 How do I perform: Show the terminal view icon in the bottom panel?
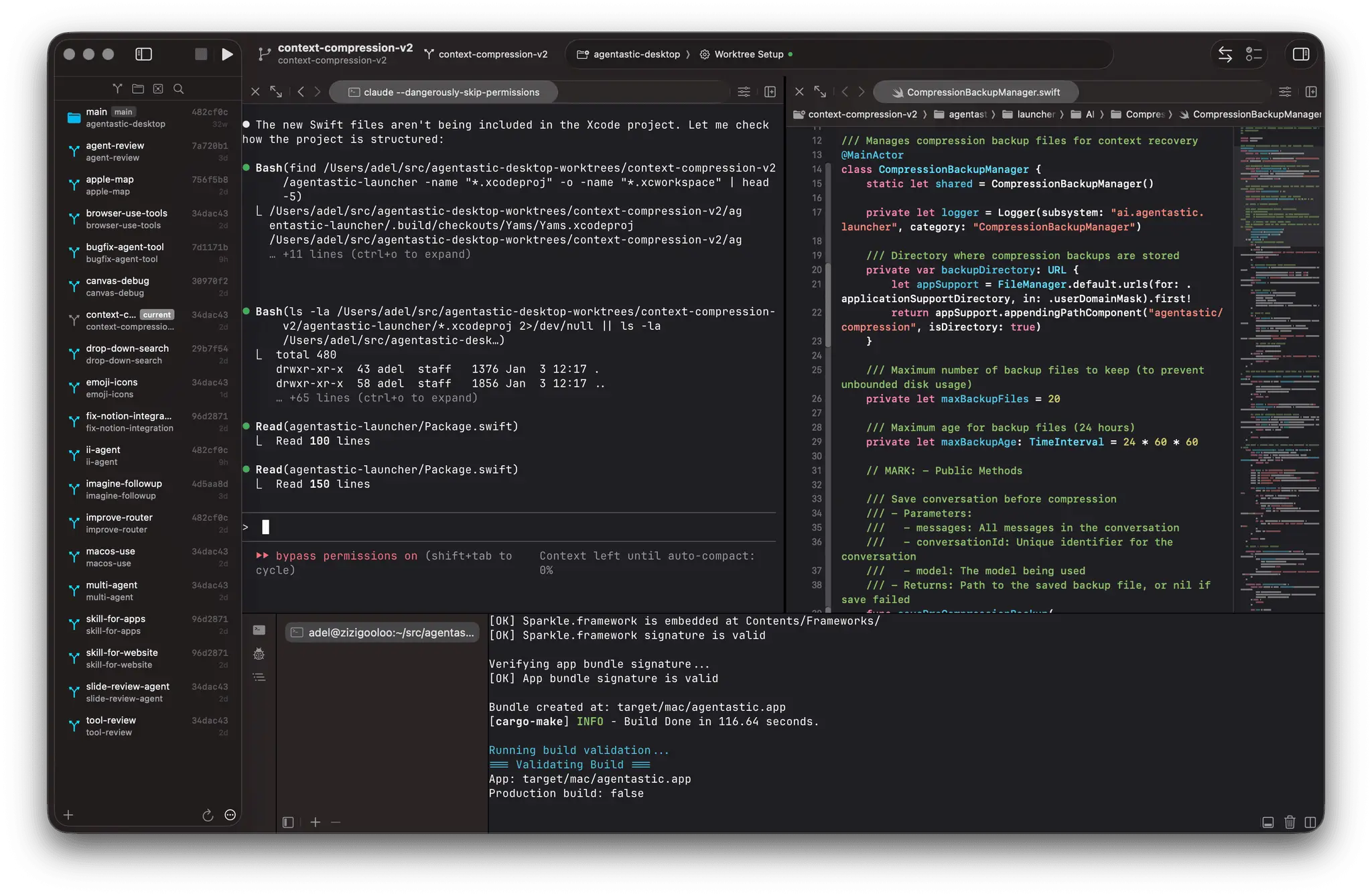(259, 630)
